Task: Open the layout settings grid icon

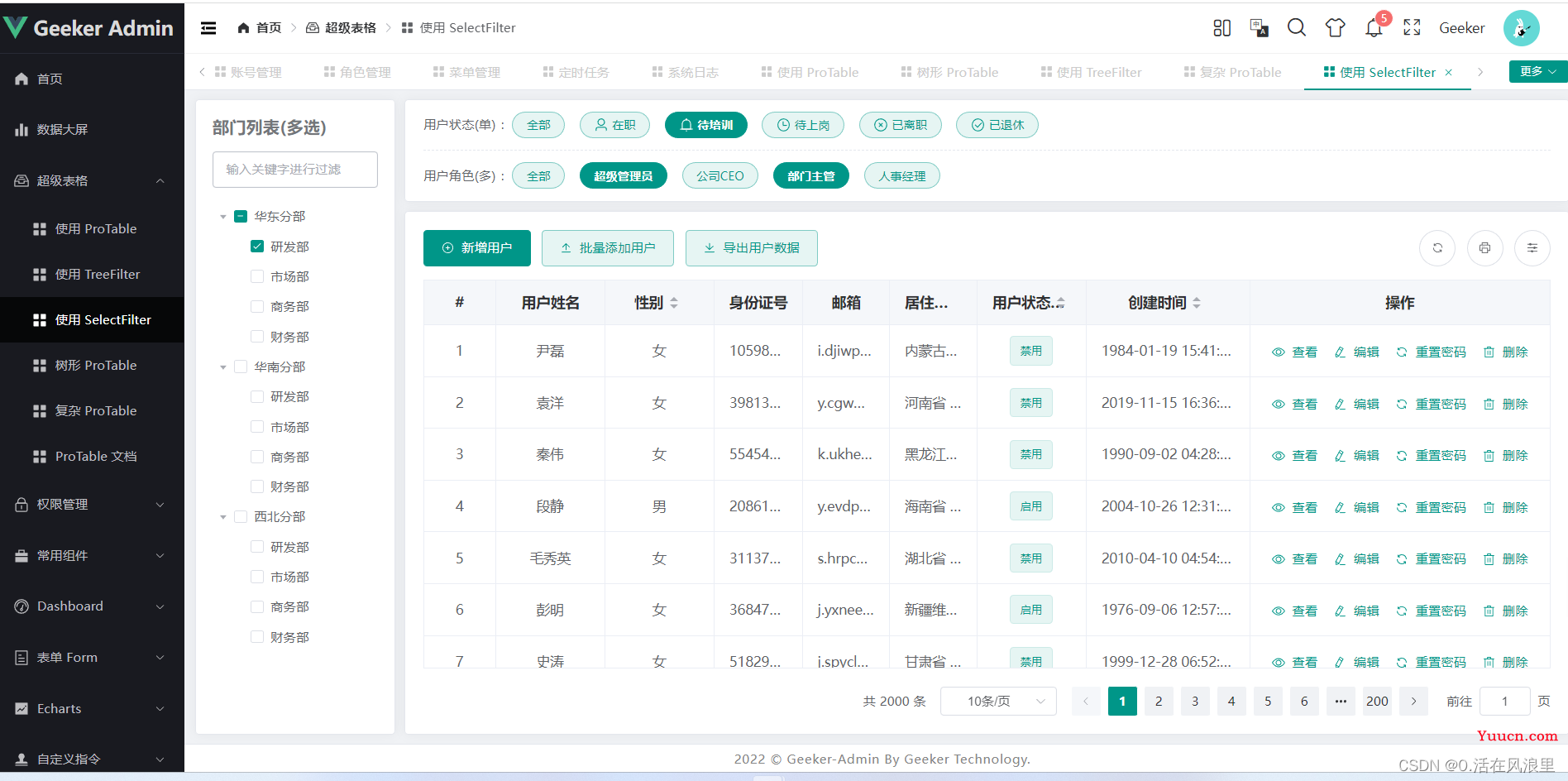Action: coord(1221,28)
